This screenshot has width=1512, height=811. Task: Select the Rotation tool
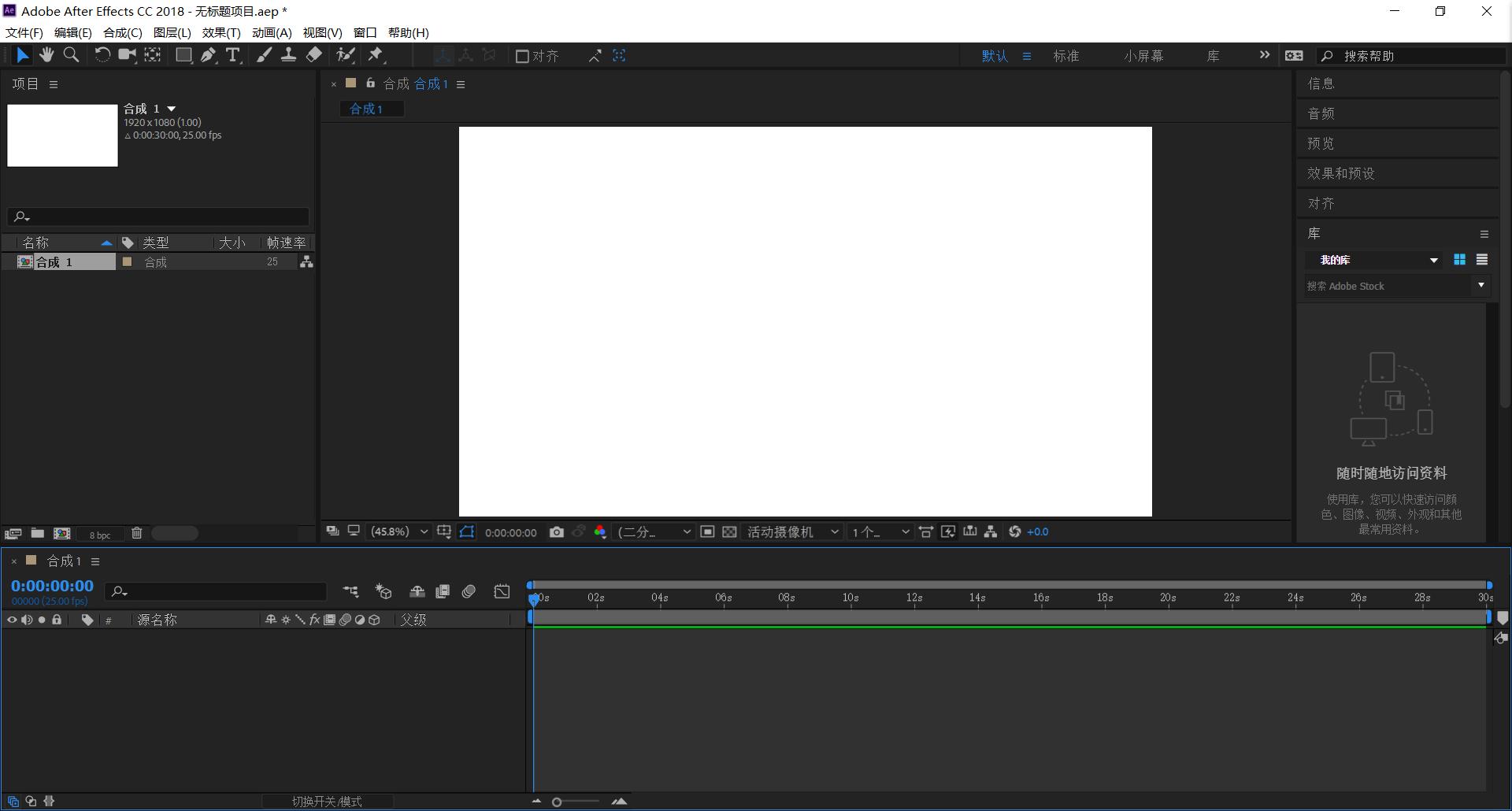(102, 55)
